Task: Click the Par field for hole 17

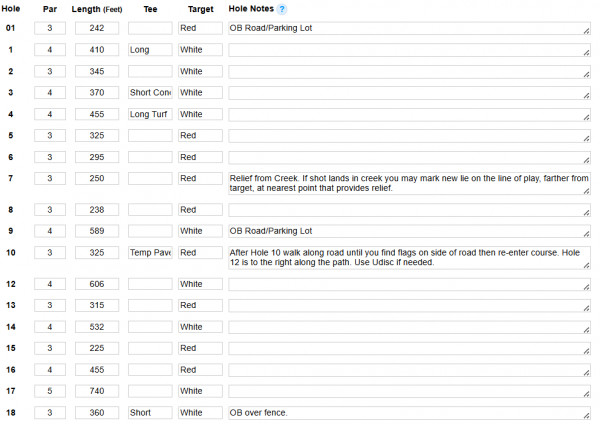Action: click(50, 391)
